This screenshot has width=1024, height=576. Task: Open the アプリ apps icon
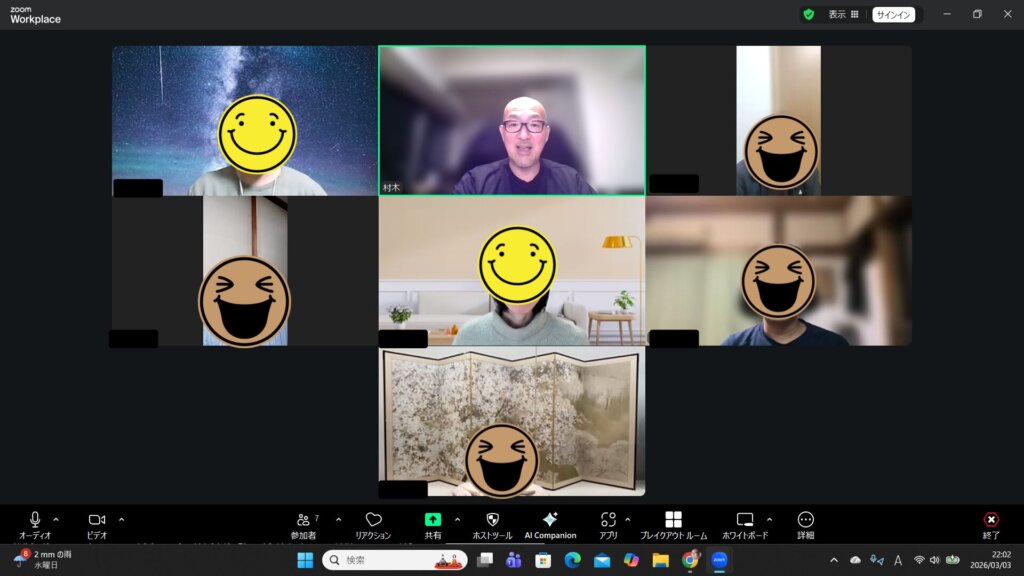(x=608, y=520)
